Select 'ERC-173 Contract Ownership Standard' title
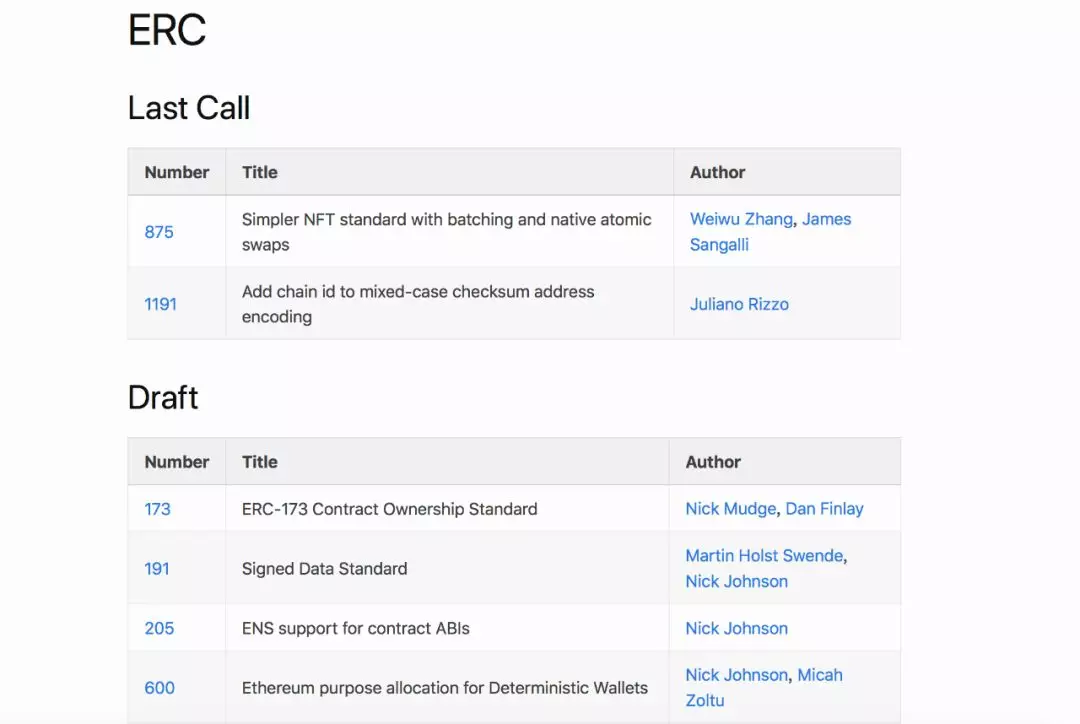1080x724 pixels. pyautogui.click(x=389, y=509)
